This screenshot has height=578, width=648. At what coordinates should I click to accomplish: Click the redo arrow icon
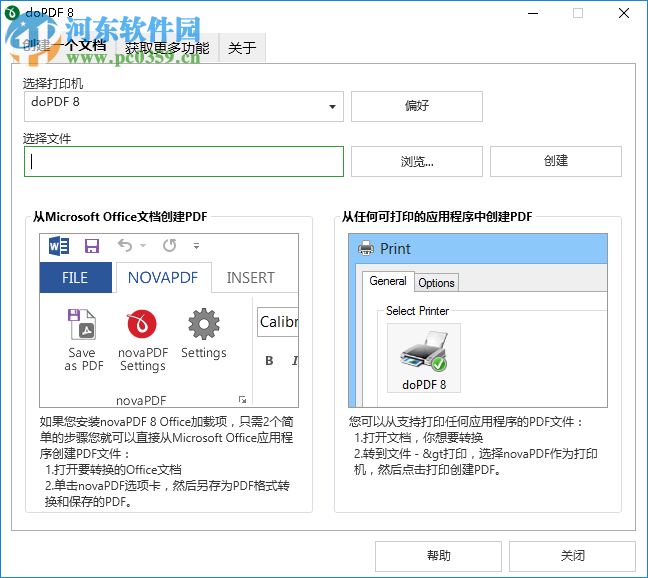click(x=169, y=245)
